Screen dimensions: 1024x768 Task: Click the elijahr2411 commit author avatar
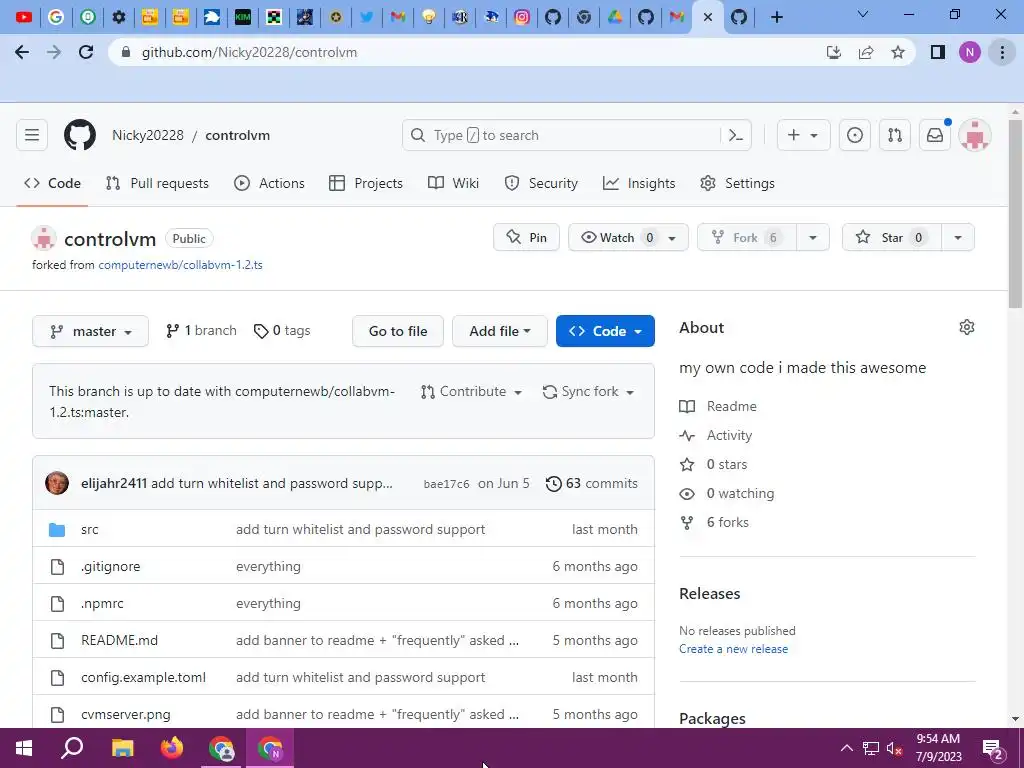click(57, 483)
